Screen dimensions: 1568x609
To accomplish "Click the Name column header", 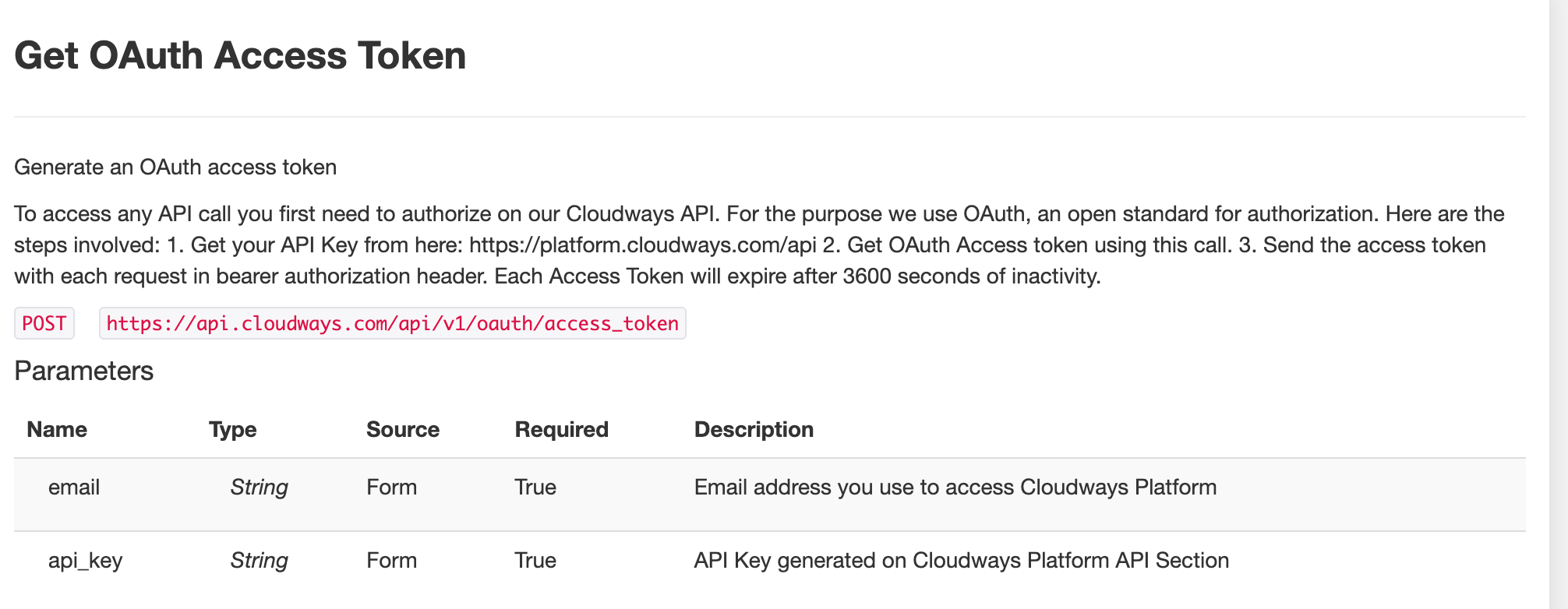I will [57, 430].
